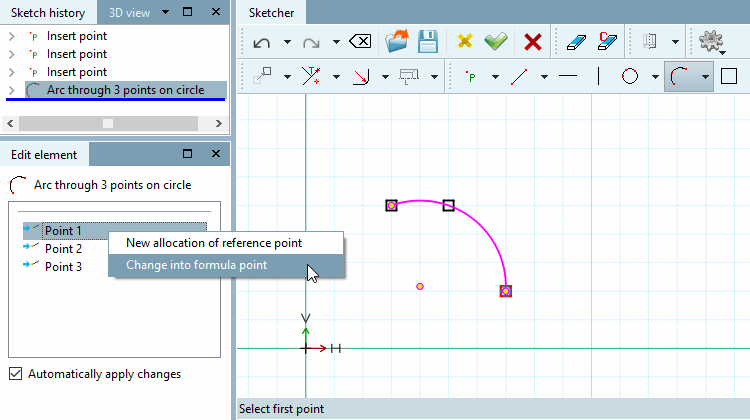Click the Redo arrow icon

pyautogui.click(x=311, y=43)
